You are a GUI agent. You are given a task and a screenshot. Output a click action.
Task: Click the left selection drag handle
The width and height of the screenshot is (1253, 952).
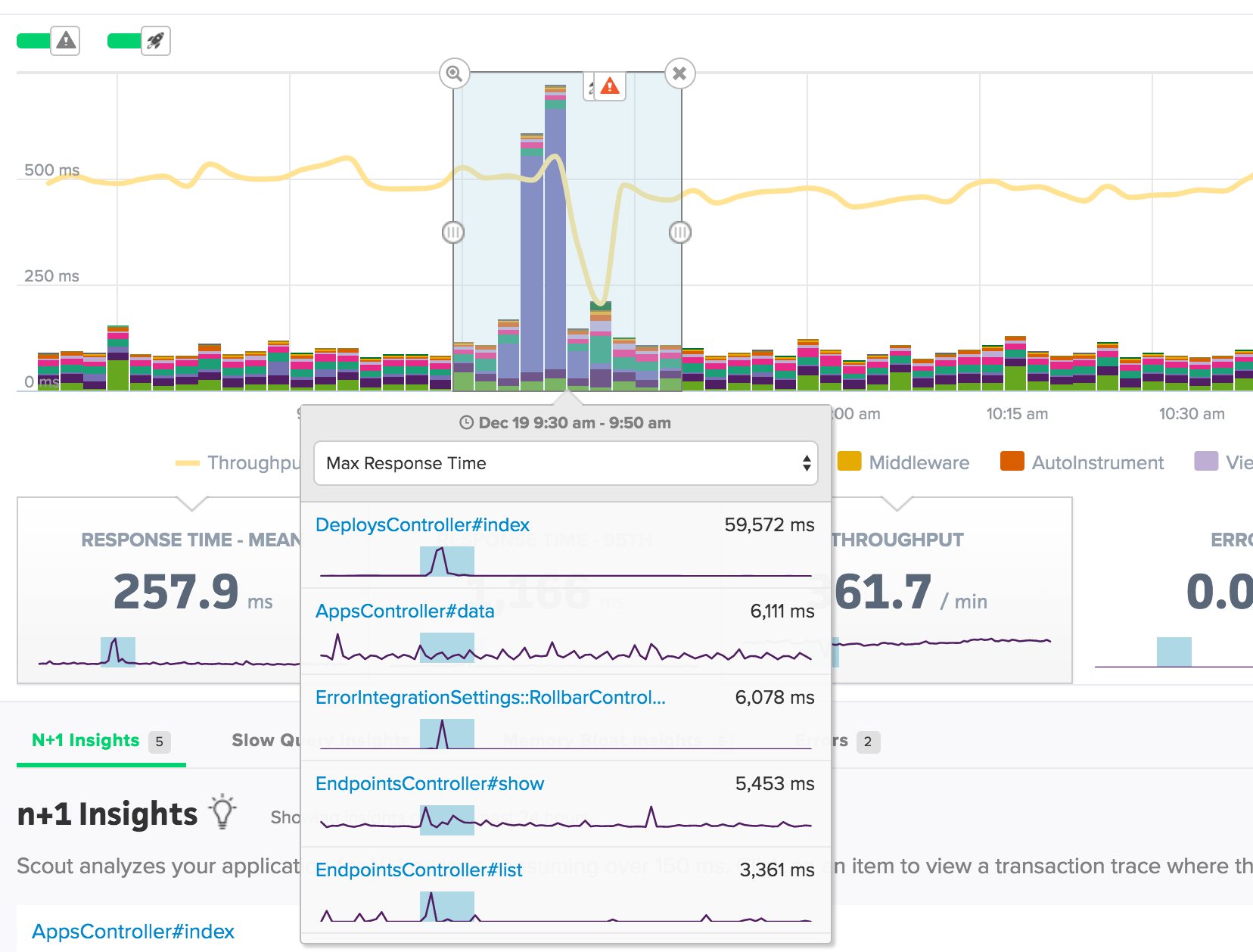(x=452, y=232)
